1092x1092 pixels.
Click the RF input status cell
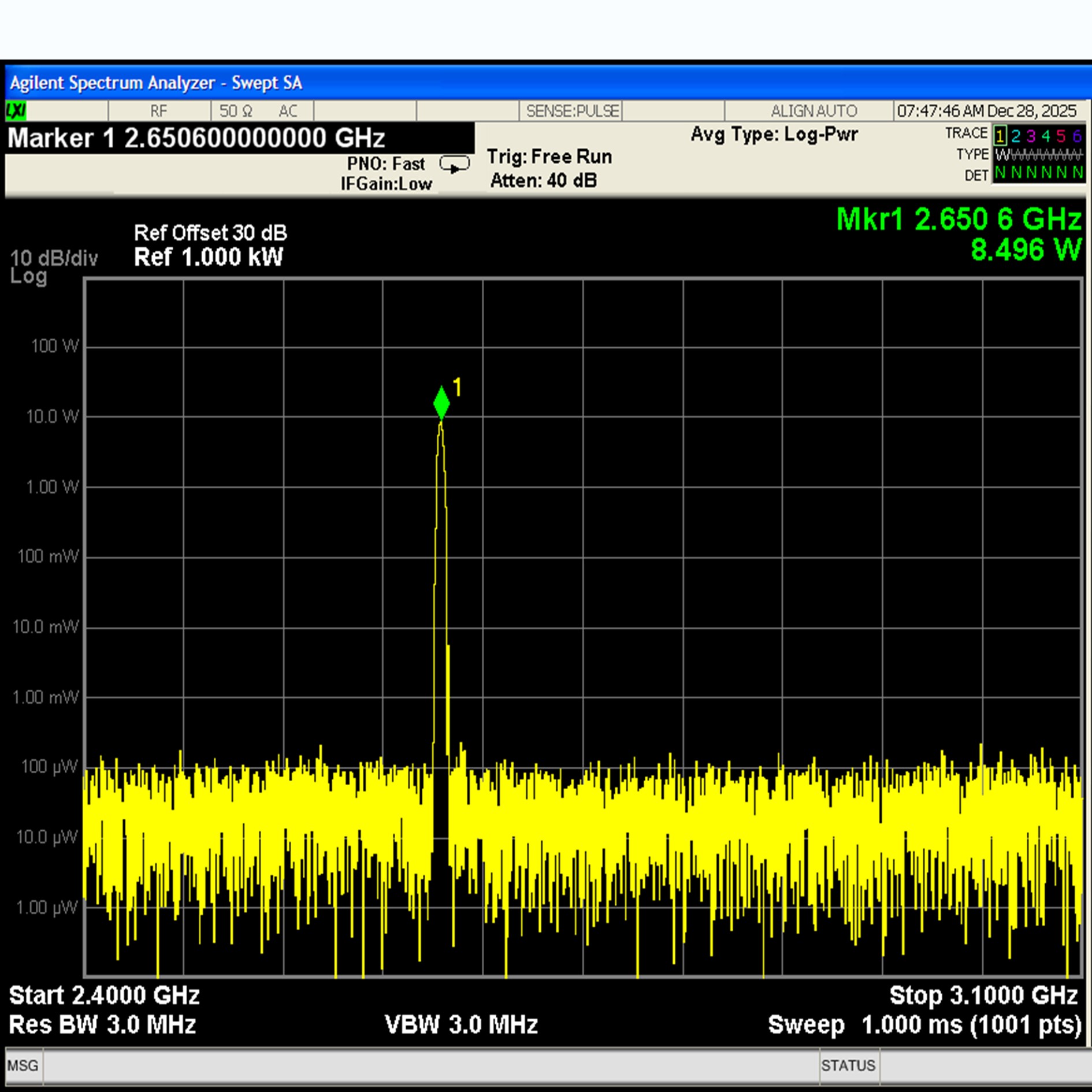coord(159,111)
